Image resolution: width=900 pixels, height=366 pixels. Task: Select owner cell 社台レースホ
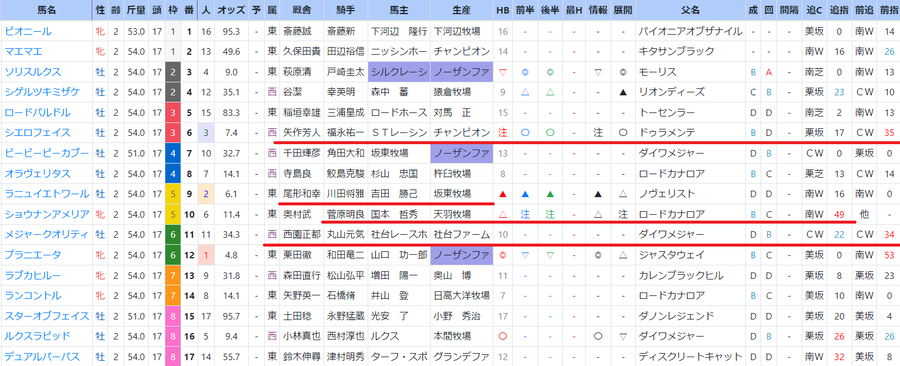coord(399,235)
